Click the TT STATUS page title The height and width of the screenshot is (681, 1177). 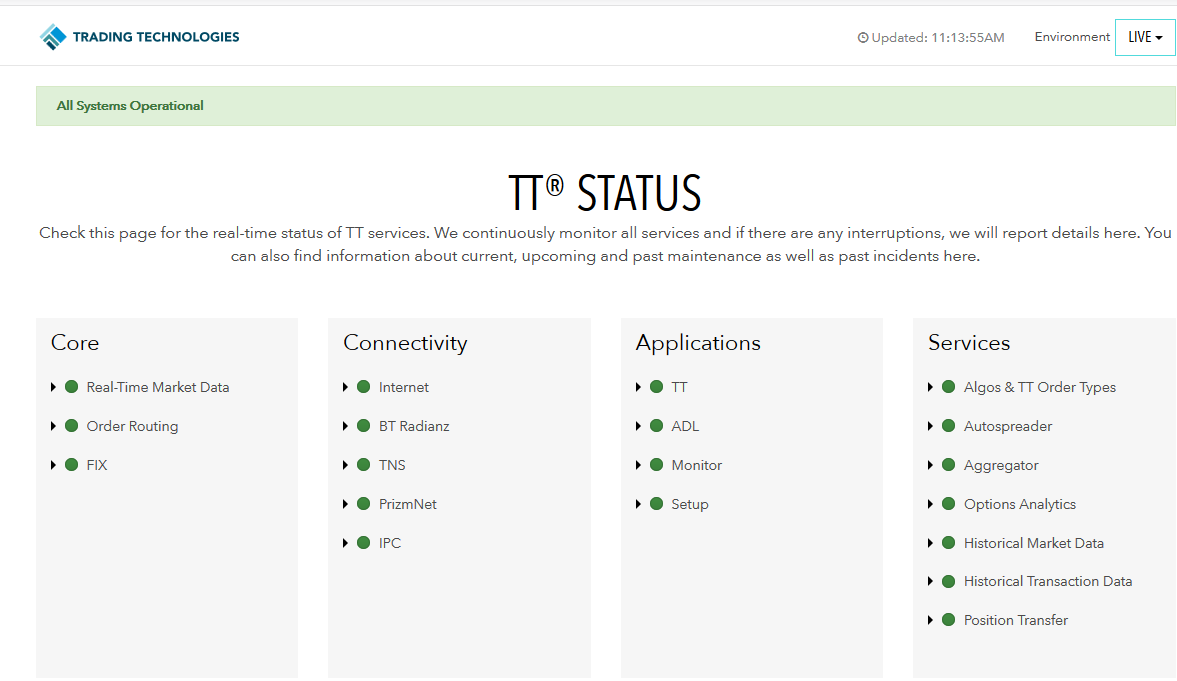(x=605, y=193)
